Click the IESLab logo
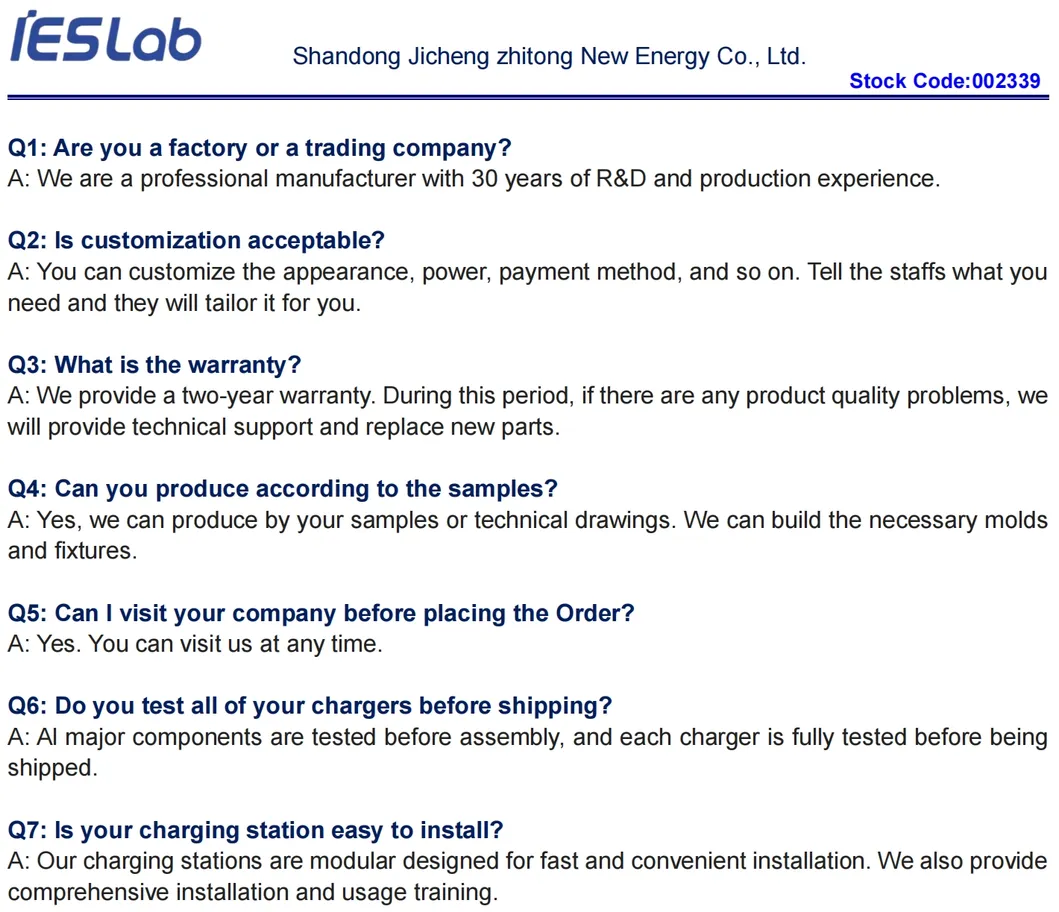The image size is (1059, 912). coord(105,38)
